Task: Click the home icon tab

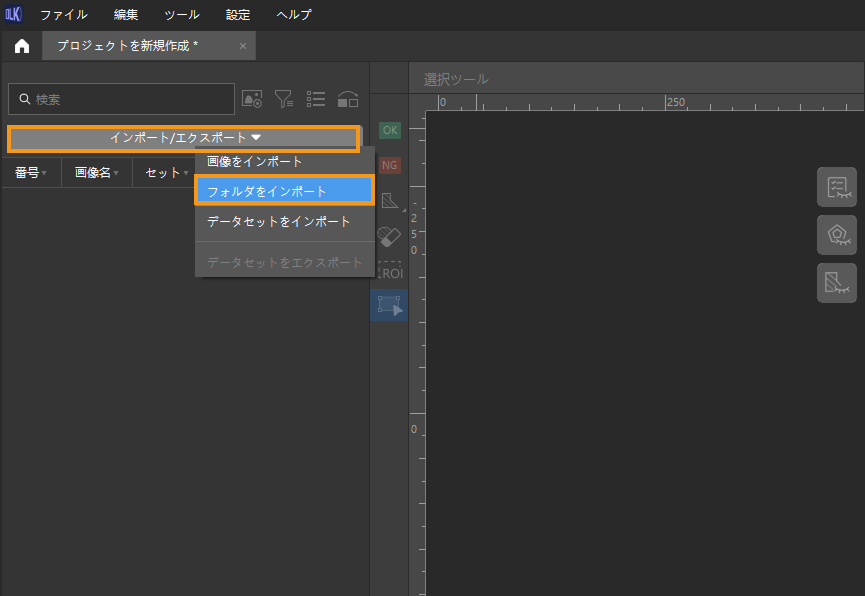Action: 21,46
